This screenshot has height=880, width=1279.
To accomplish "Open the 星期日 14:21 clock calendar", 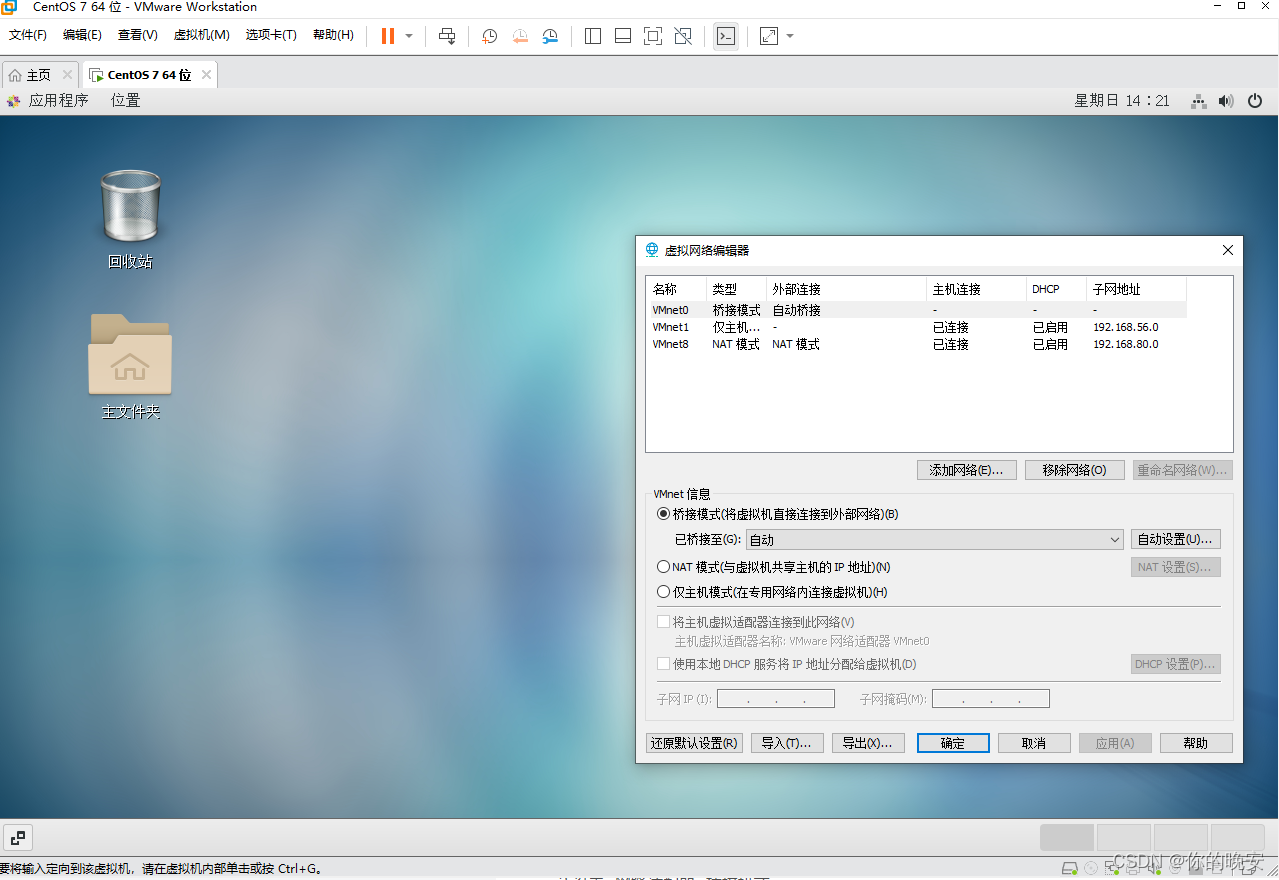I will pyautogui.click(x=1122, y=101).
